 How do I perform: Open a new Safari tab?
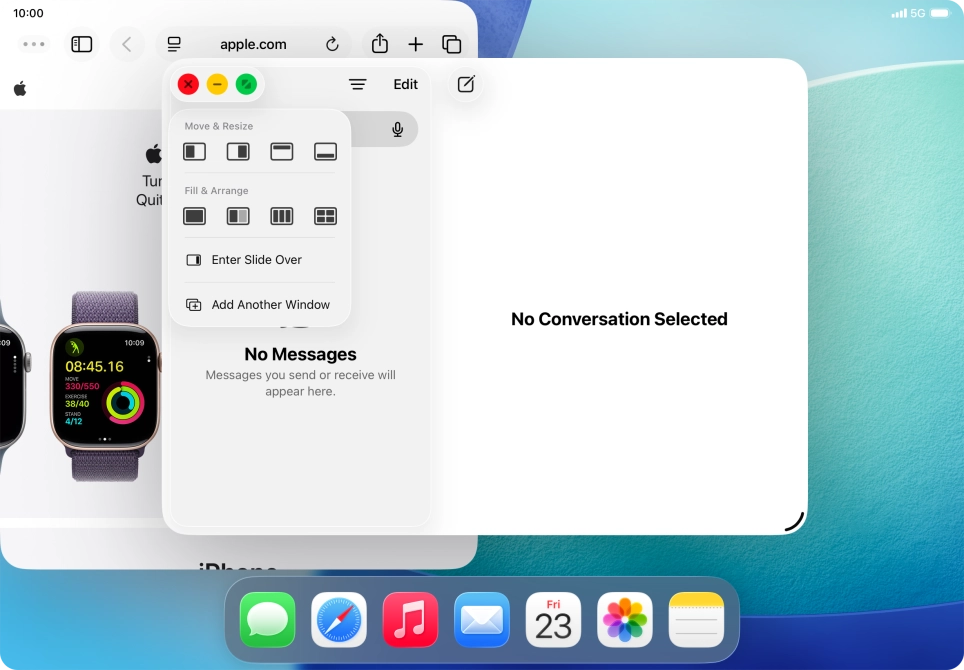[x=416, y=44]
